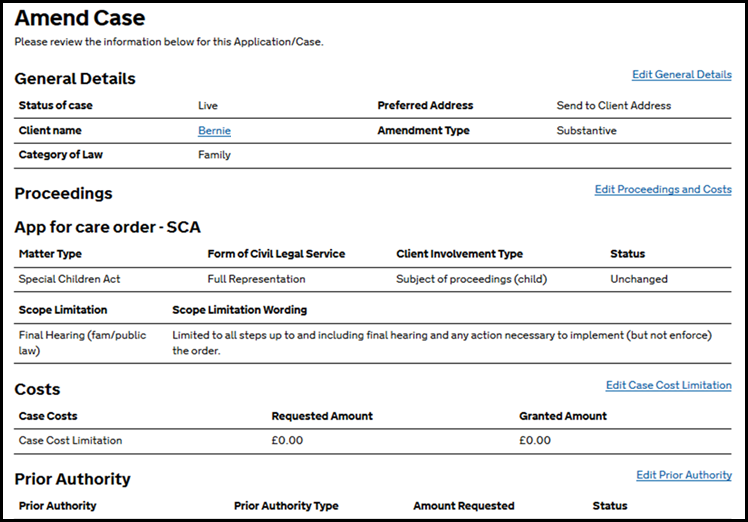Click the General Details section heading
Viewport: 748px width, 522px height.
pos(75,79)
